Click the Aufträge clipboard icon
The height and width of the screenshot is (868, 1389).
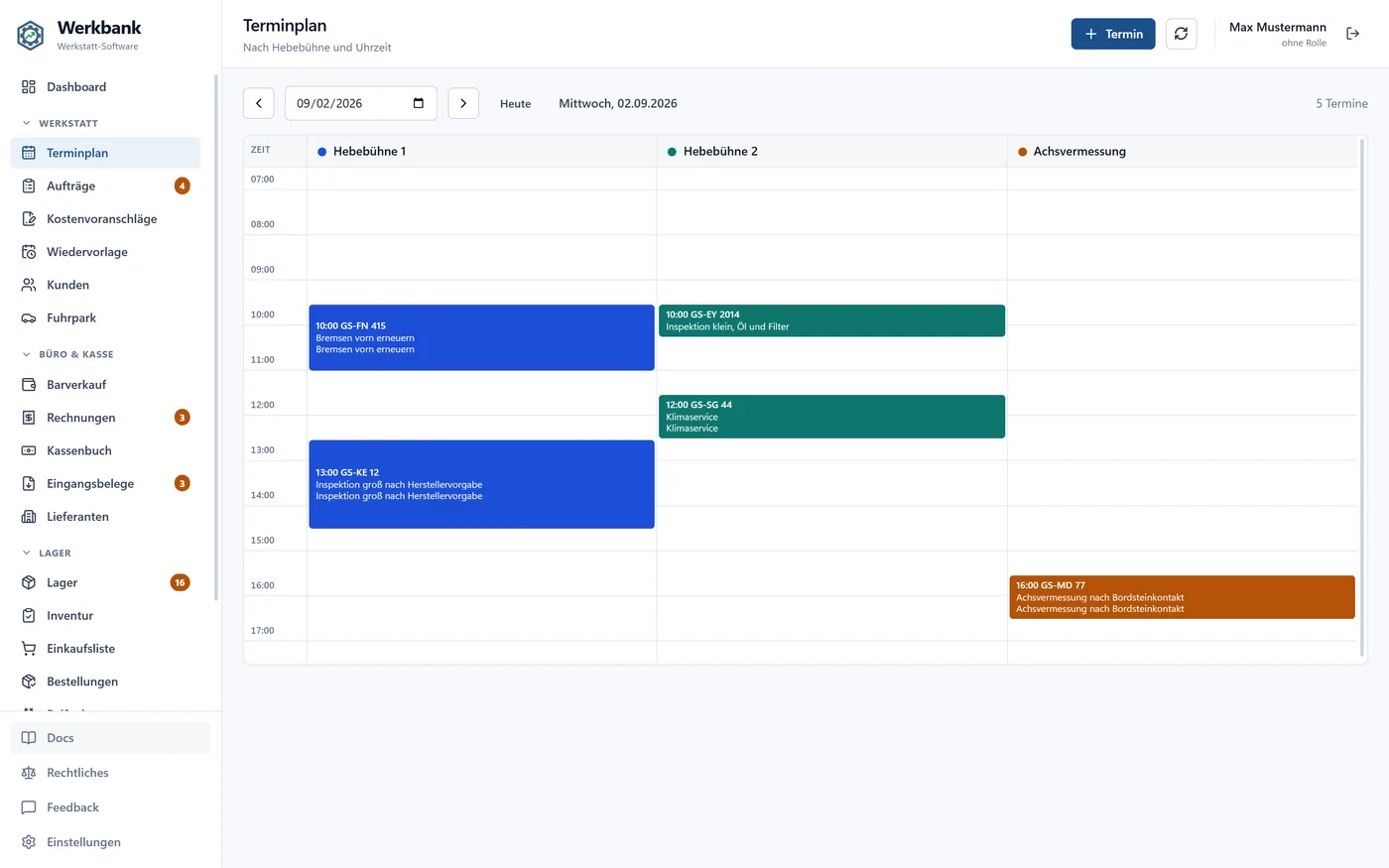point(29,186)
